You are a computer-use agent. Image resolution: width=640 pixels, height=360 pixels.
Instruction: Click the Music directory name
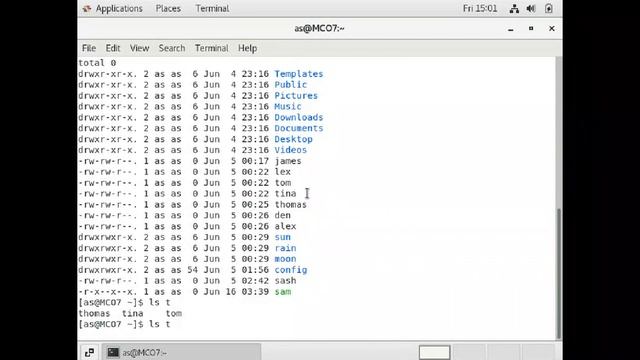[x=288, y=107]
